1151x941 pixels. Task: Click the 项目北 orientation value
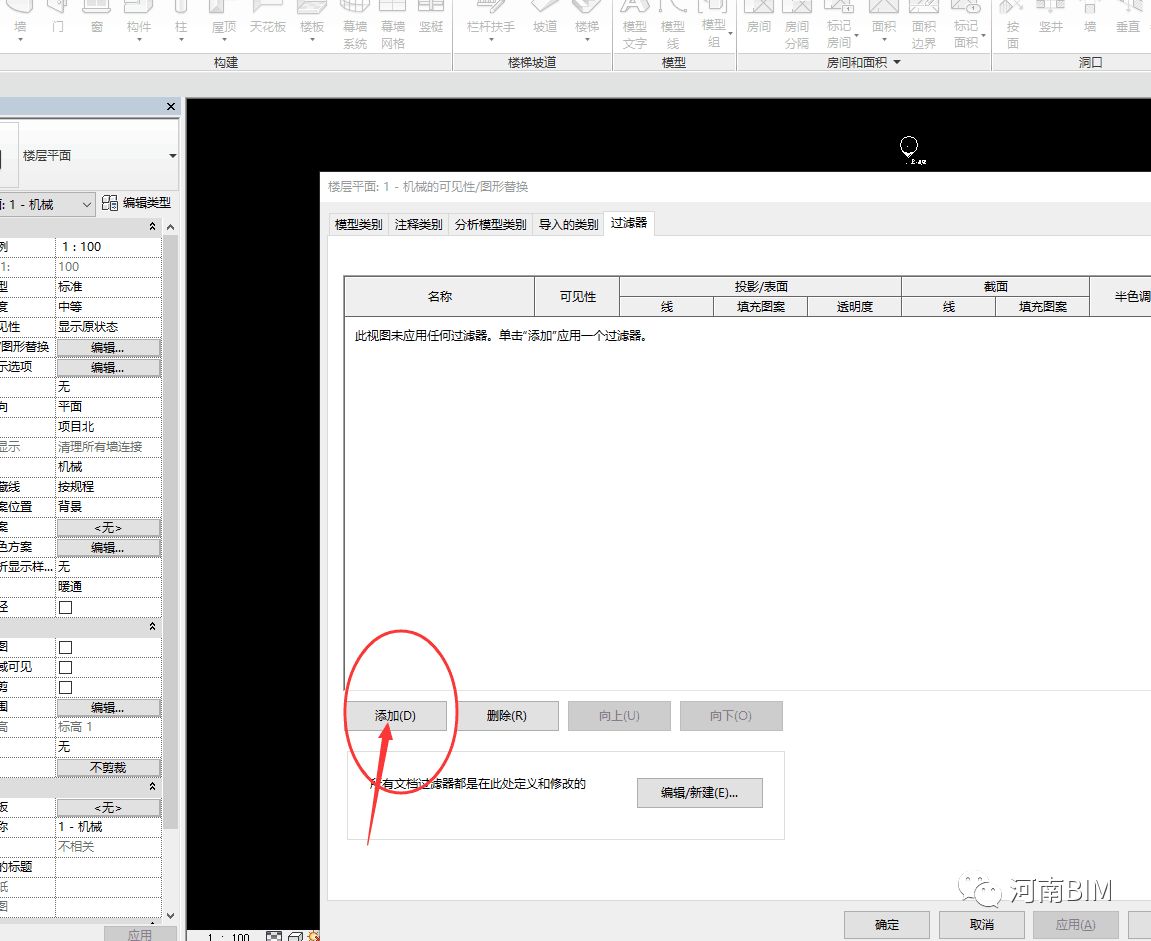(109, 426)
